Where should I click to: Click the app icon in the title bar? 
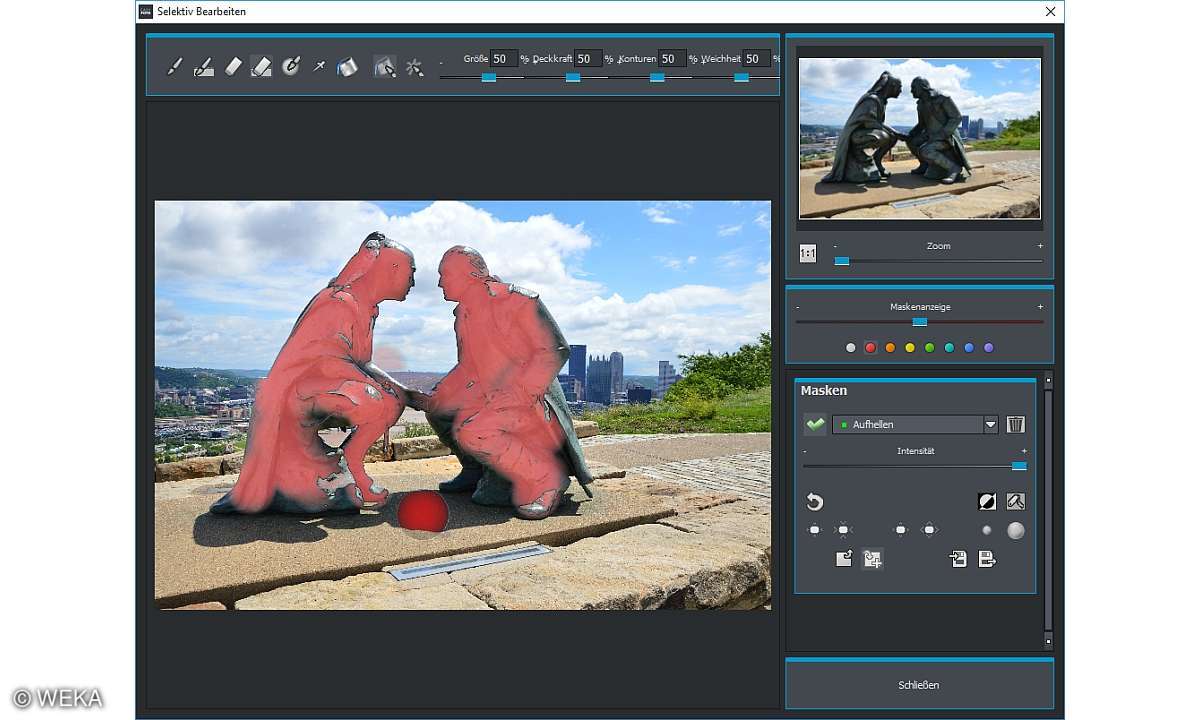coord(146,11)
